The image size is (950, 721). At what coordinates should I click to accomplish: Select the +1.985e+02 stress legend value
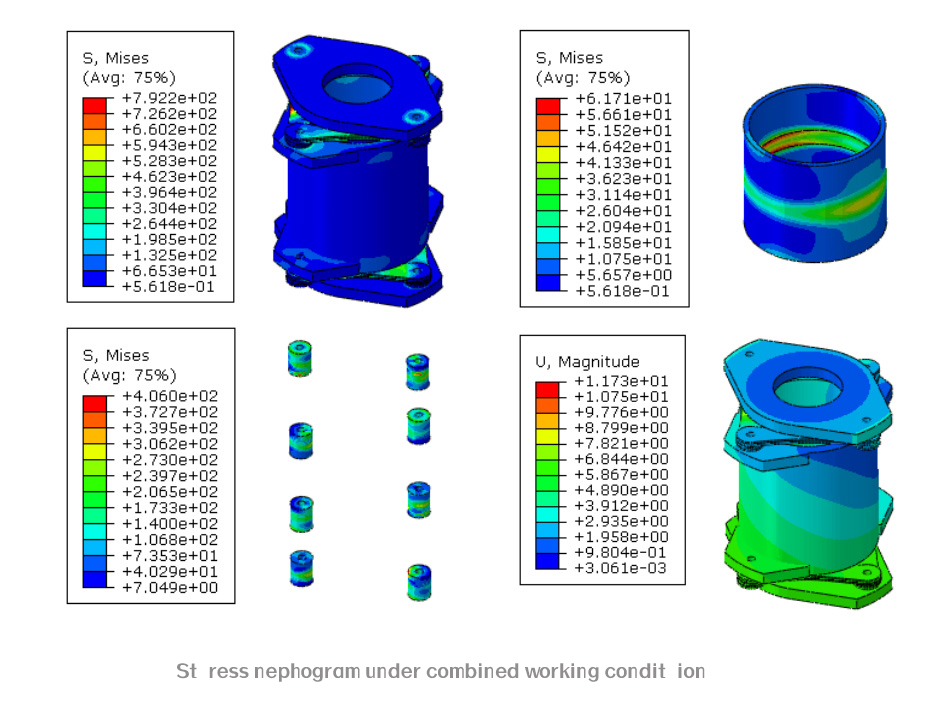pos(168,239)
